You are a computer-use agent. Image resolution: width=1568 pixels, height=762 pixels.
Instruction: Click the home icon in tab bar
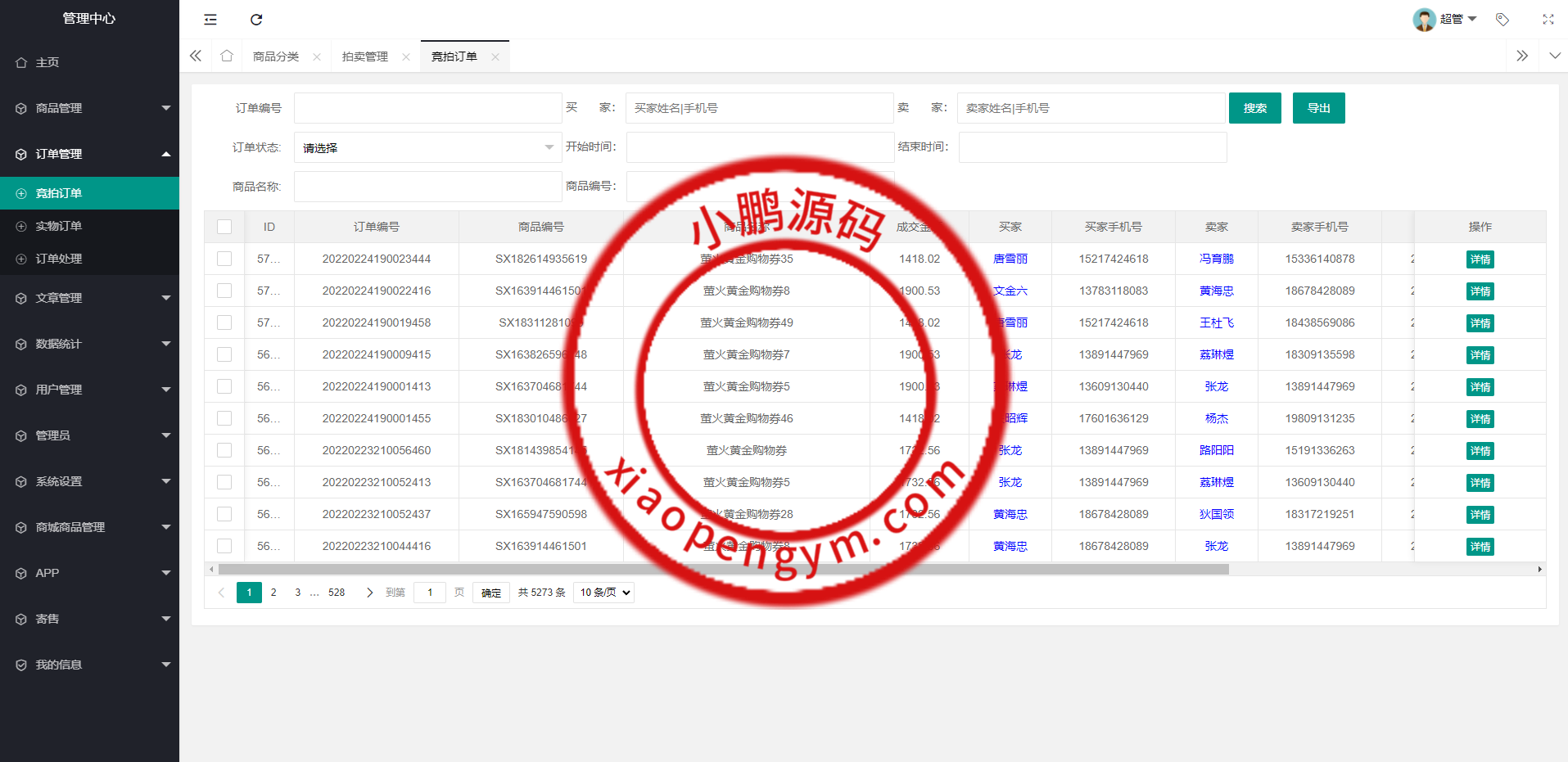pyautogui.click(x=227, y=56)
